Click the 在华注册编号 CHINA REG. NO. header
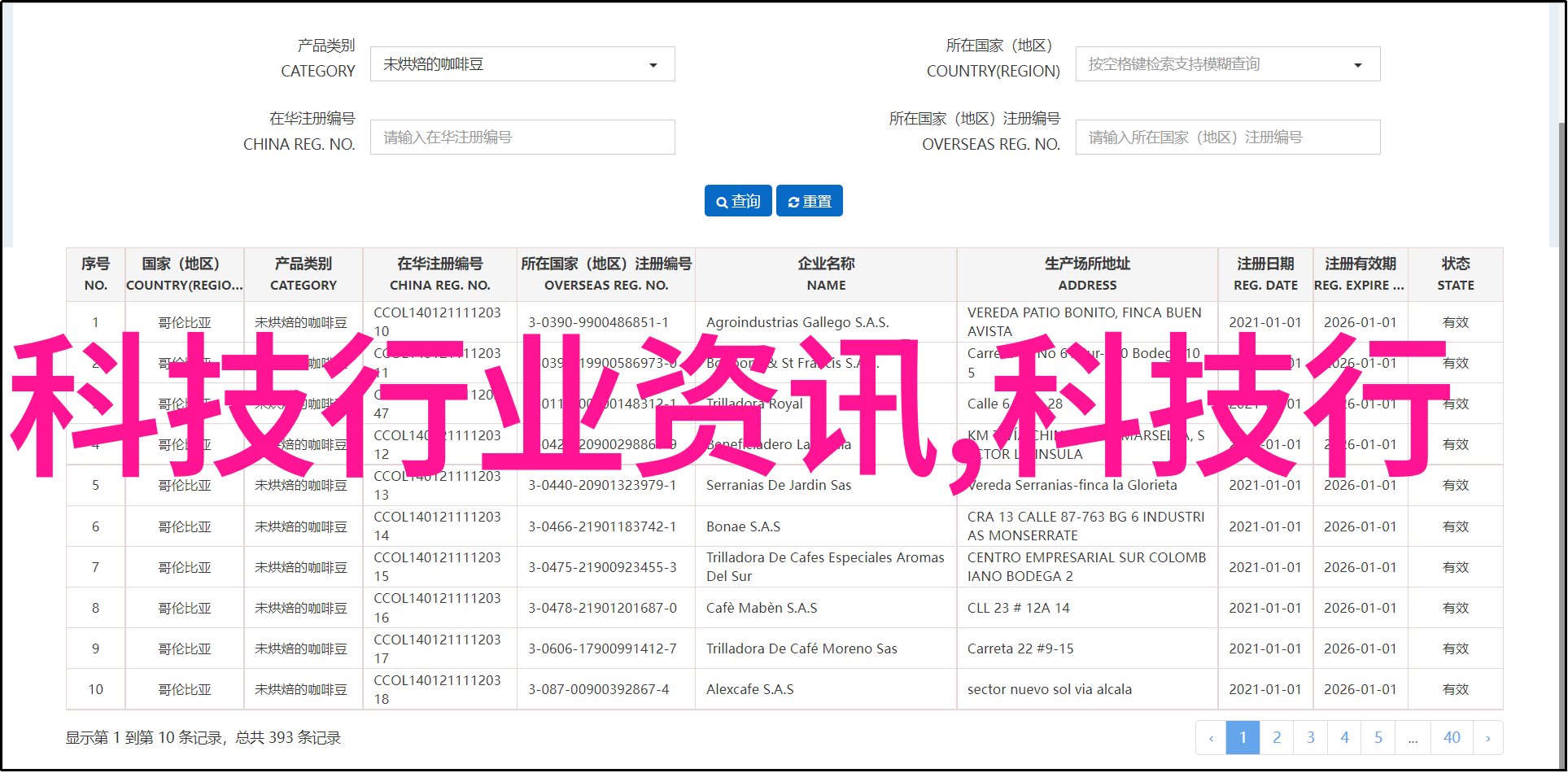This screenshot has width=1568, height=773. (x=440, y=274)
